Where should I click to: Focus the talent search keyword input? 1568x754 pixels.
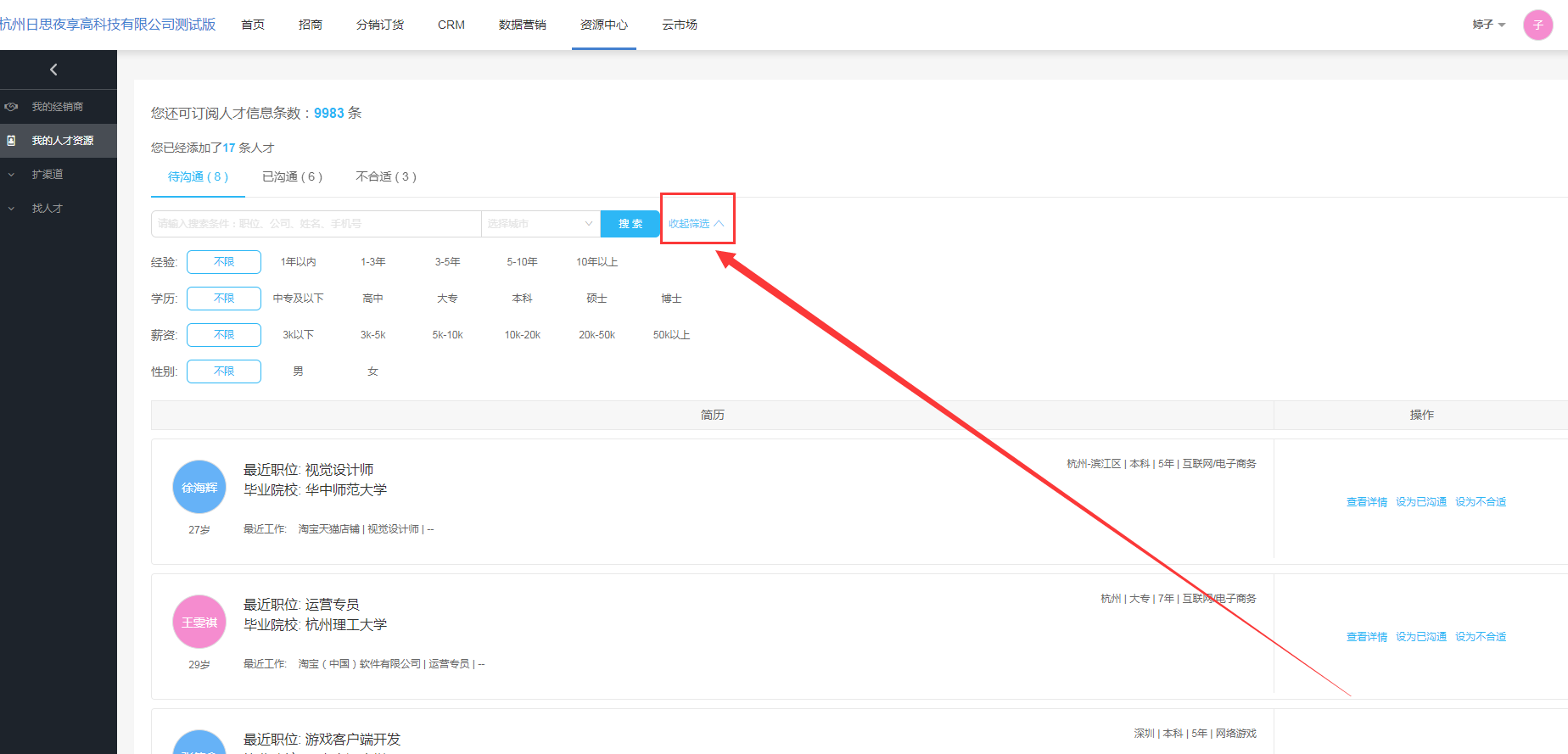pyautogui.click(x=316, y=224)
